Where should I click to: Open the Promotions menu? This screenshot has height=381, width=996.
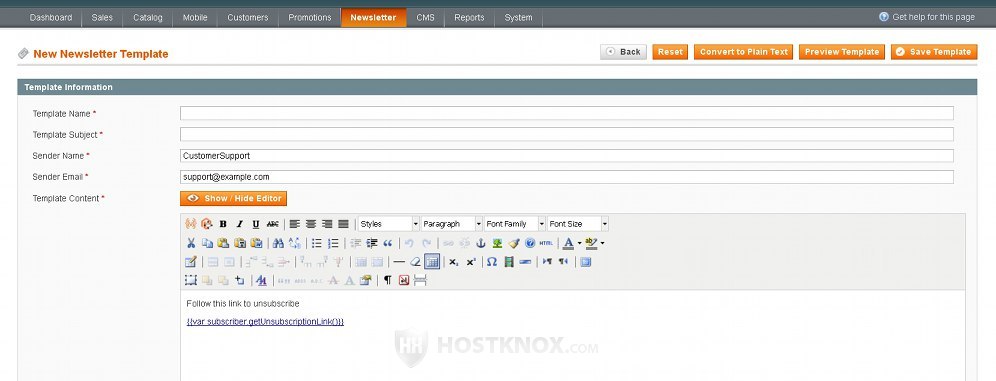tap(309, 18)
